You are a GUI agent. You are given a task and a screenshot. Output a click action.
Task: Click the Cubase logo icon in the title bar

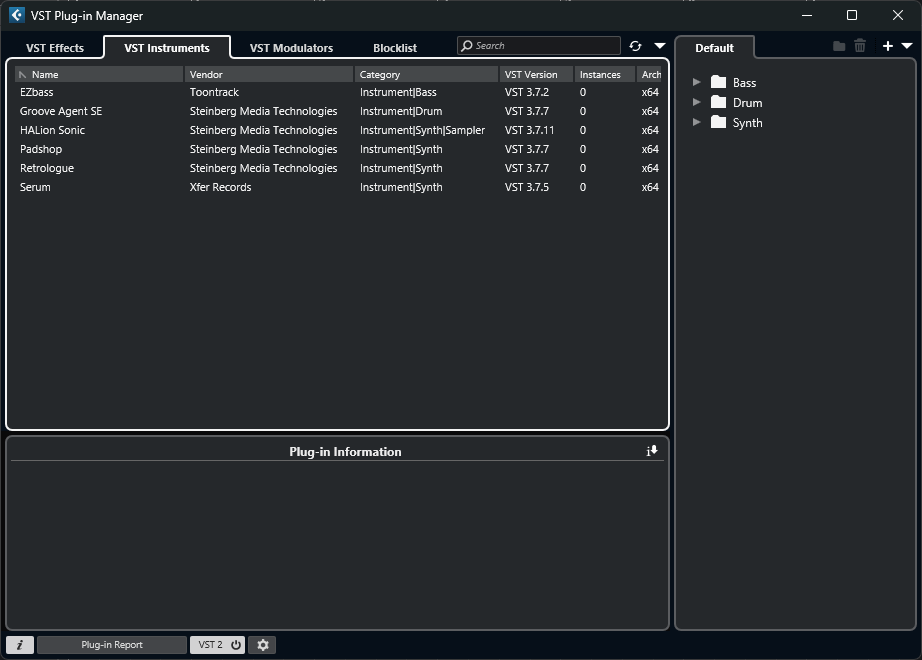(16, 15)
